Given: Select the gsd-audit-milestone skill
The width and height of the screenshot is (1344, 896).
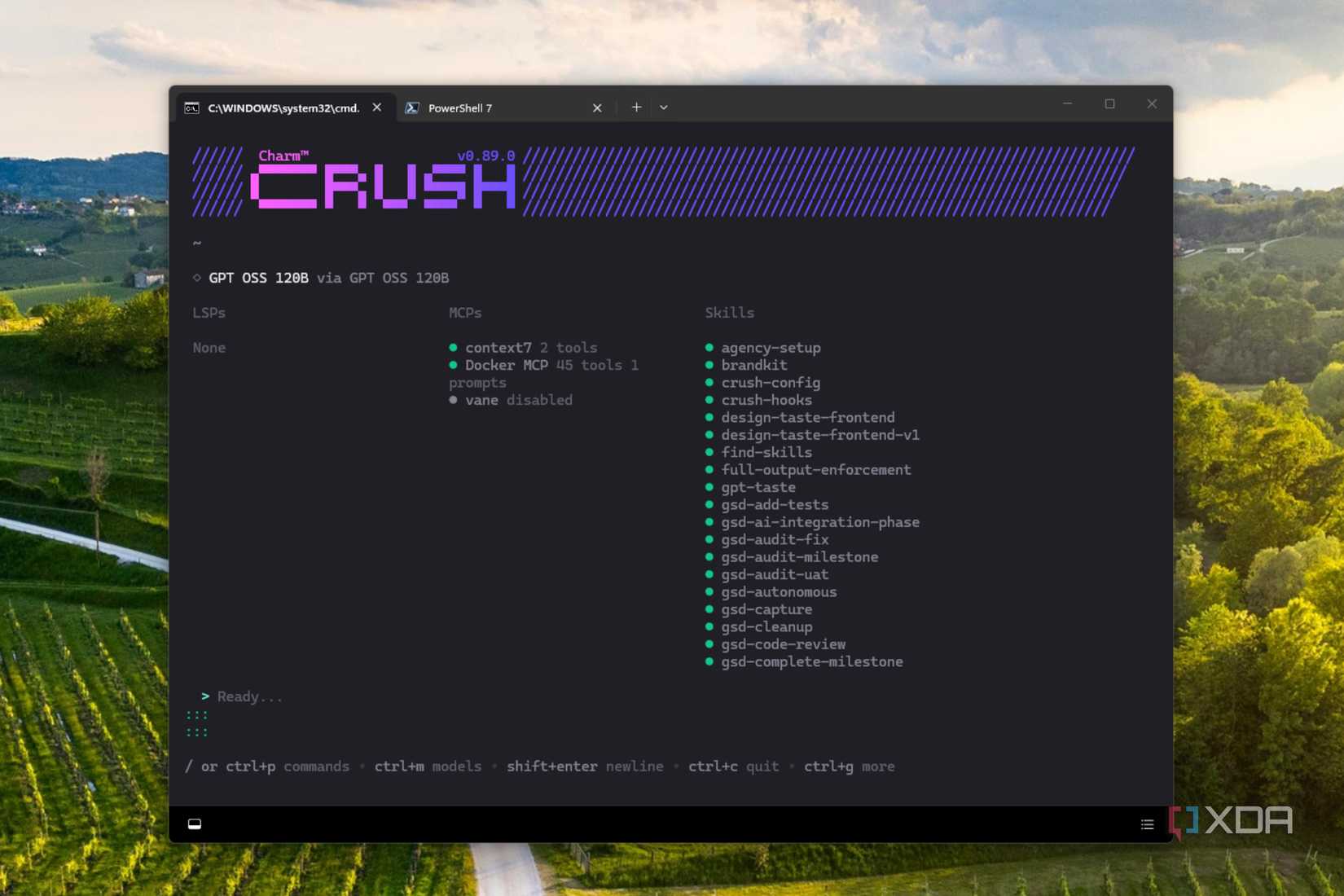Looking at the screenshot, I should (792, 557).
